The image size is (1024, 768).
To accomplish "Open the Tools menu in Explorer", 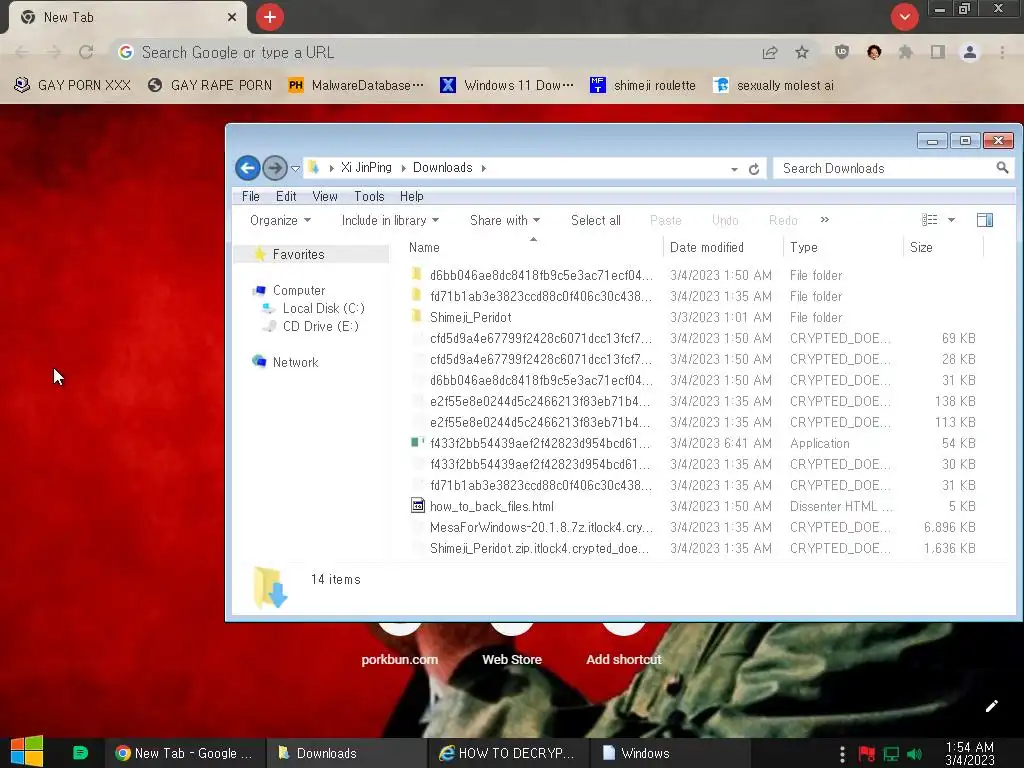I will tap(369, 196).
